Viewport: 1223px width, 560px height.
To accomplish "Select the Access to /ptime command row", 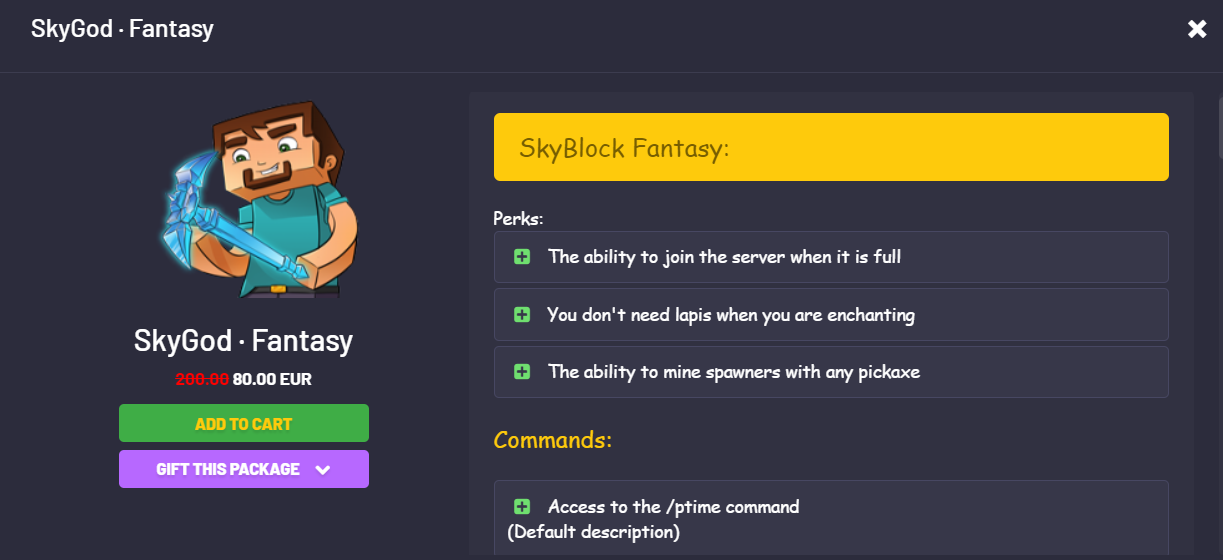I will [831, 518].
